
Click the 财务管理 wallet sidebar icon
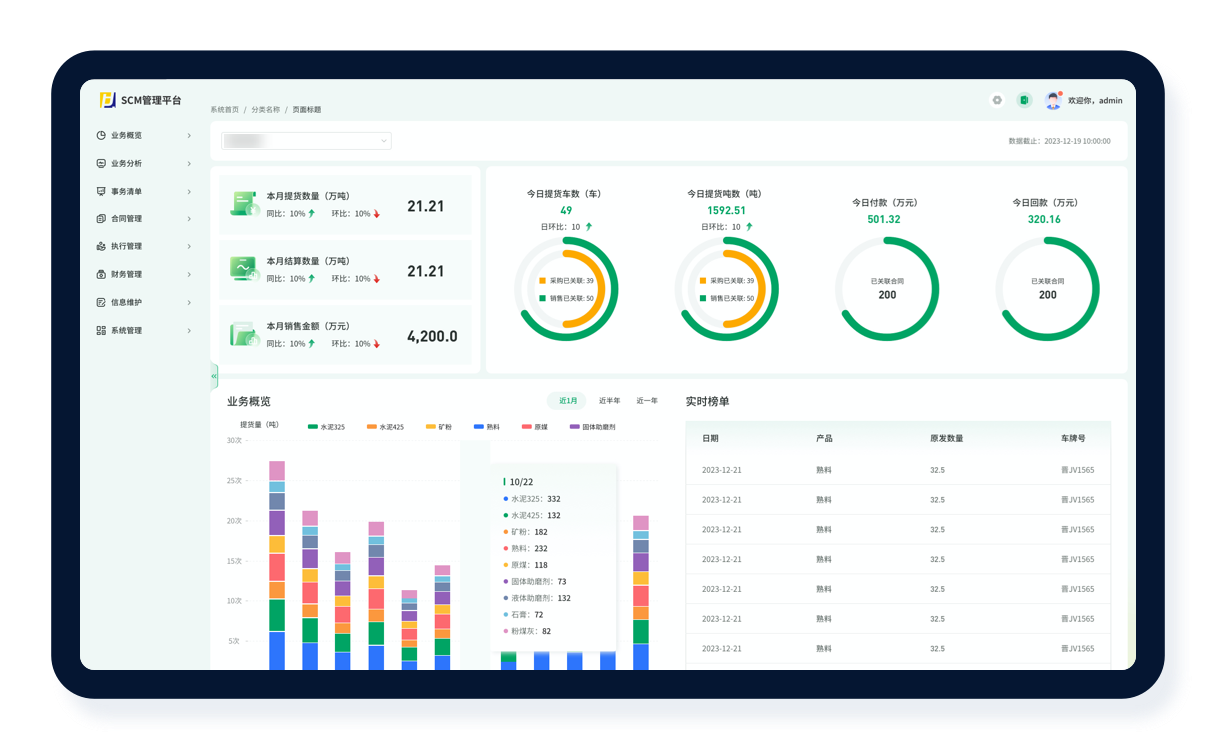tap(101, 274)
